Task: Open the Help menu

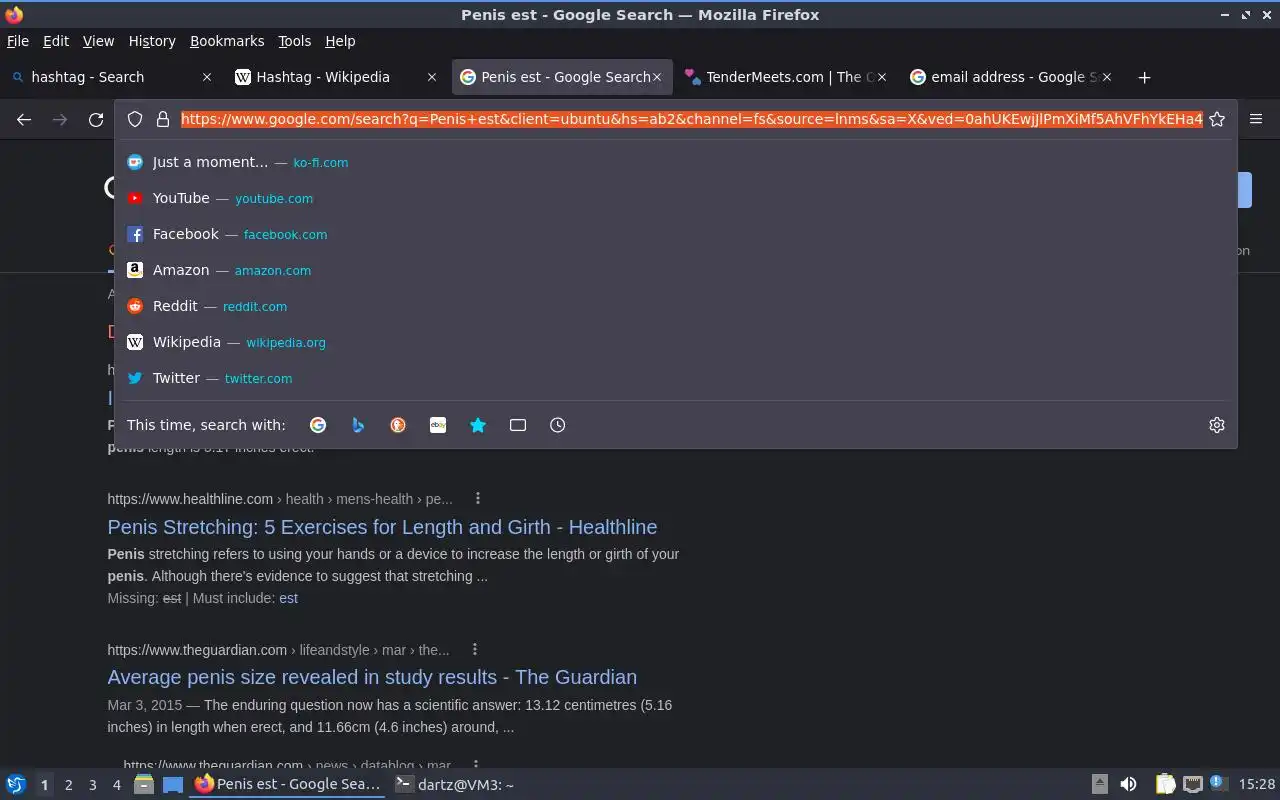Action: coord(340,41)
